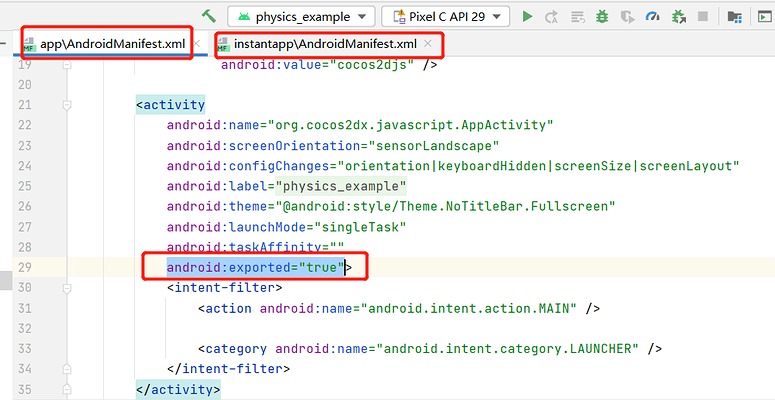Start debugging with the bug icon
The width and height of the screenshot is (775, 400).
click(601, 17)
